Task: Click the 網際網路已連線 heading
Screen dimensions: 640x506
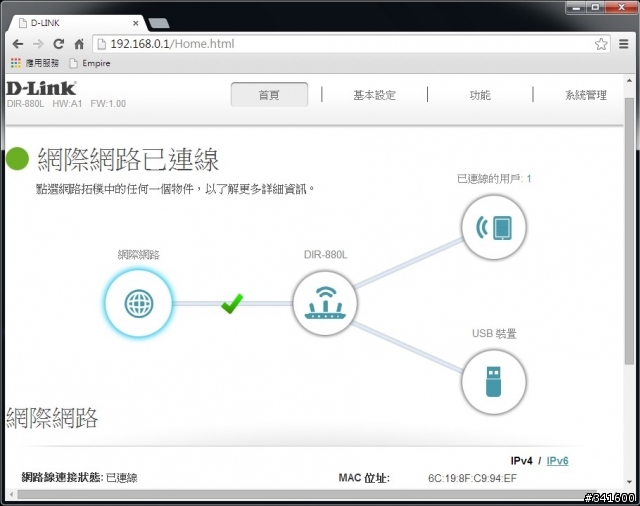Action: pyautogui.click(x=129, y=159)
